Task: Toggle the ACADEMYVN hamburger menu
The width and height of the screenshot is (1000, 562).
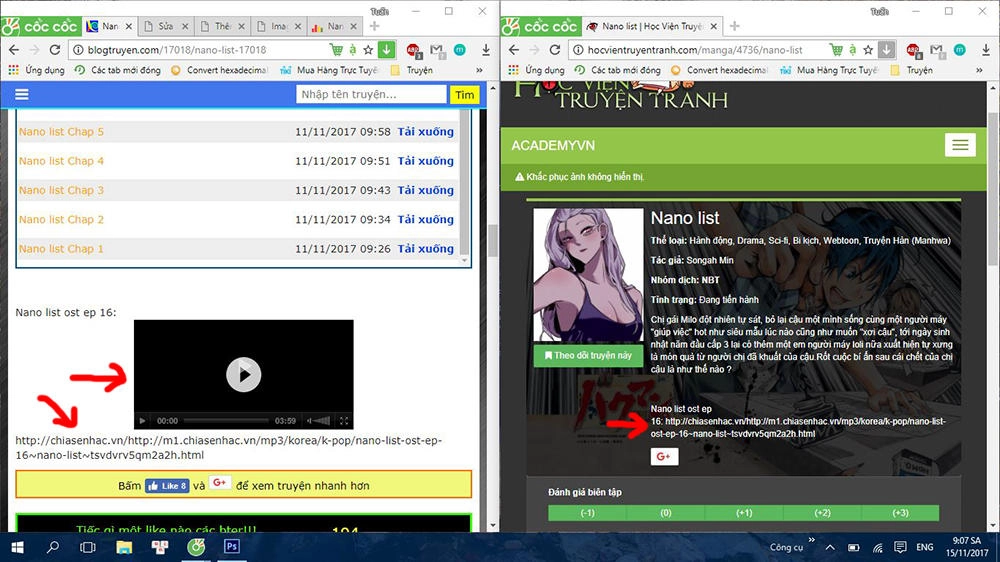Action: (960, 145)
